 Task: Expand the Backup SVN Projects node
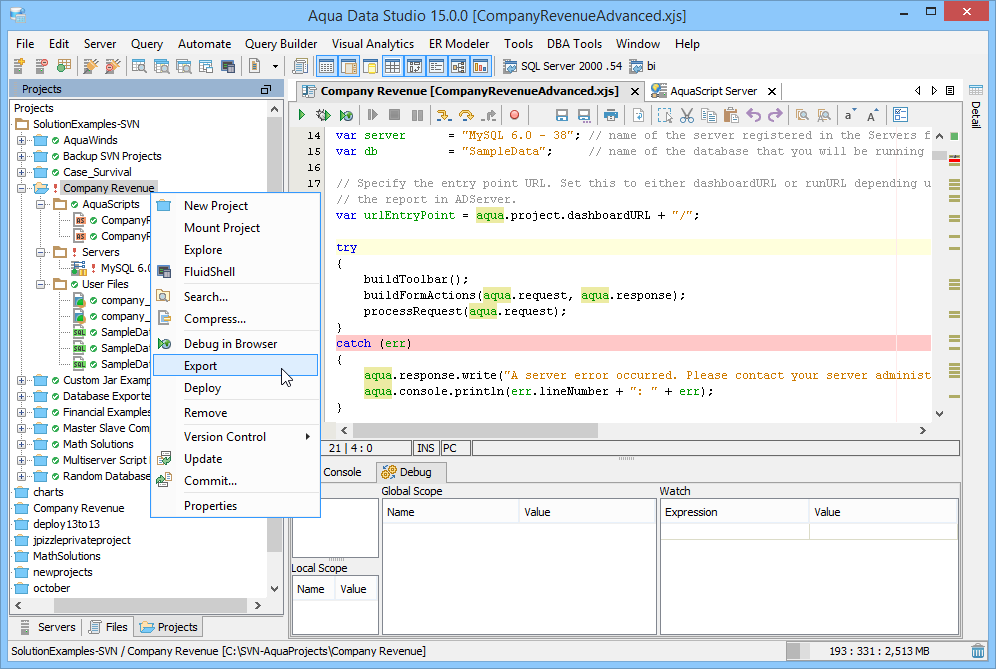(21, 156)
